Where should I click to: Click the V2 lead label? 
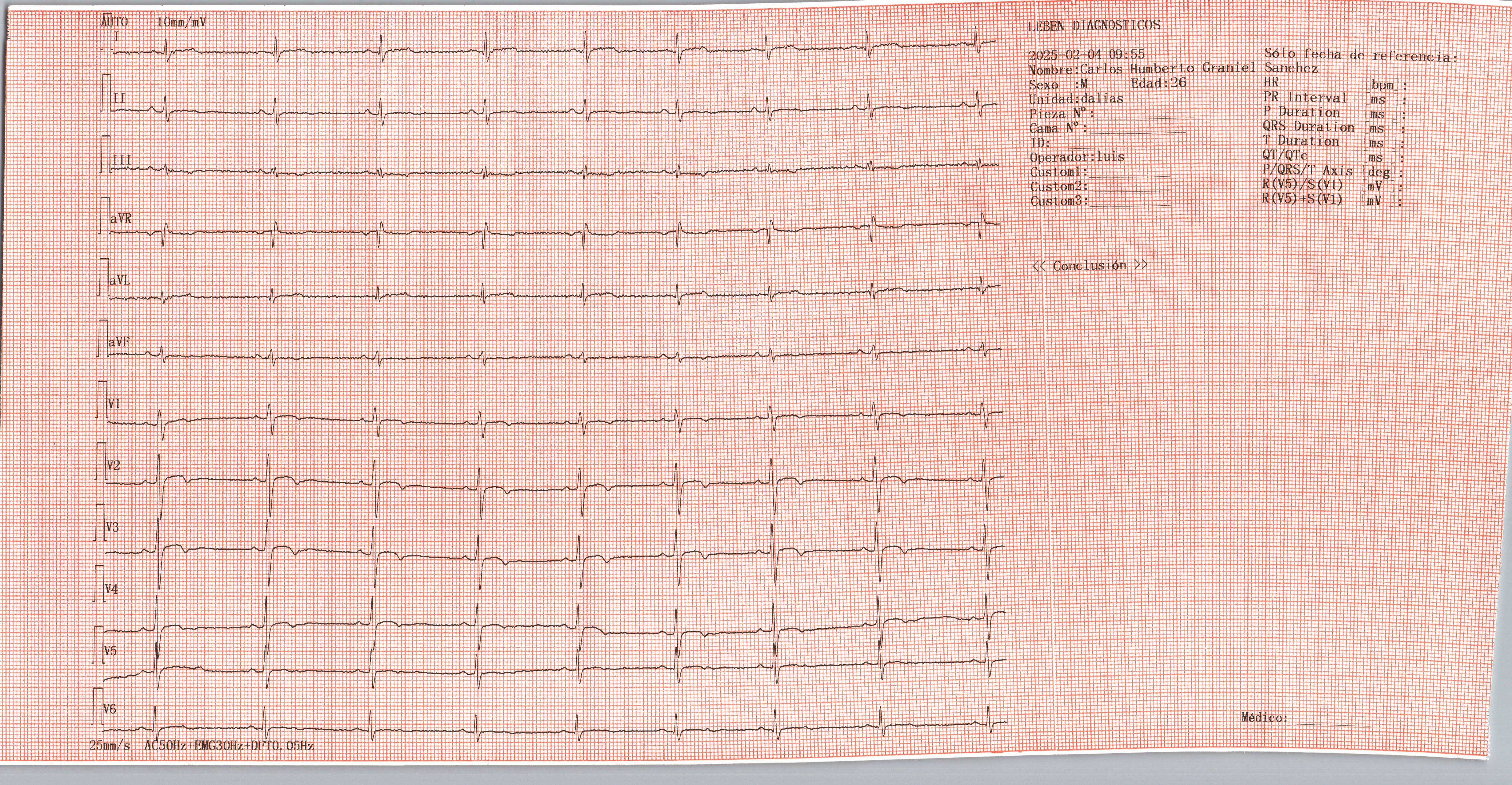[x=113, y=465]
